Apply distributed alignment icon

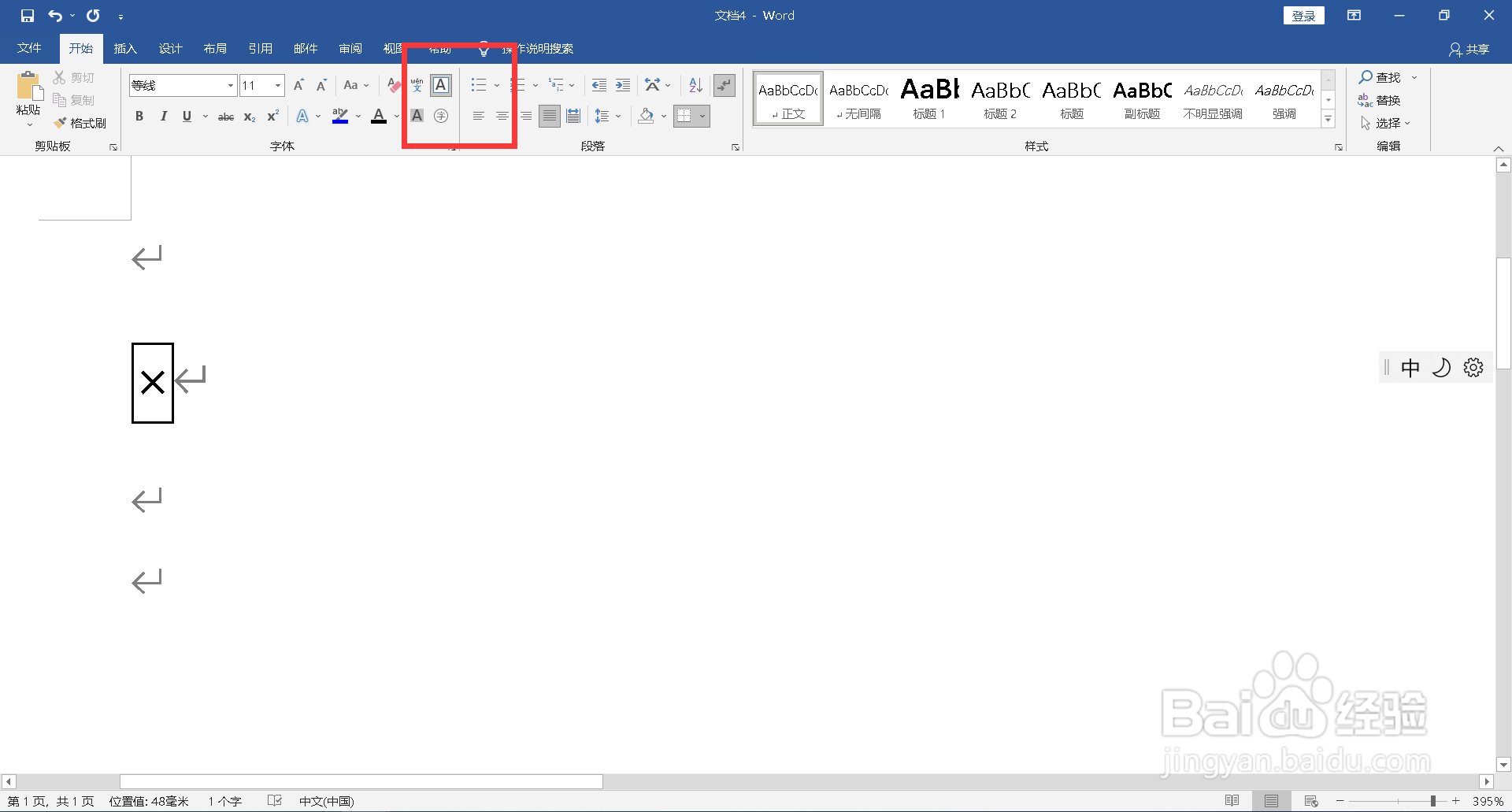(x=573, y=116)
